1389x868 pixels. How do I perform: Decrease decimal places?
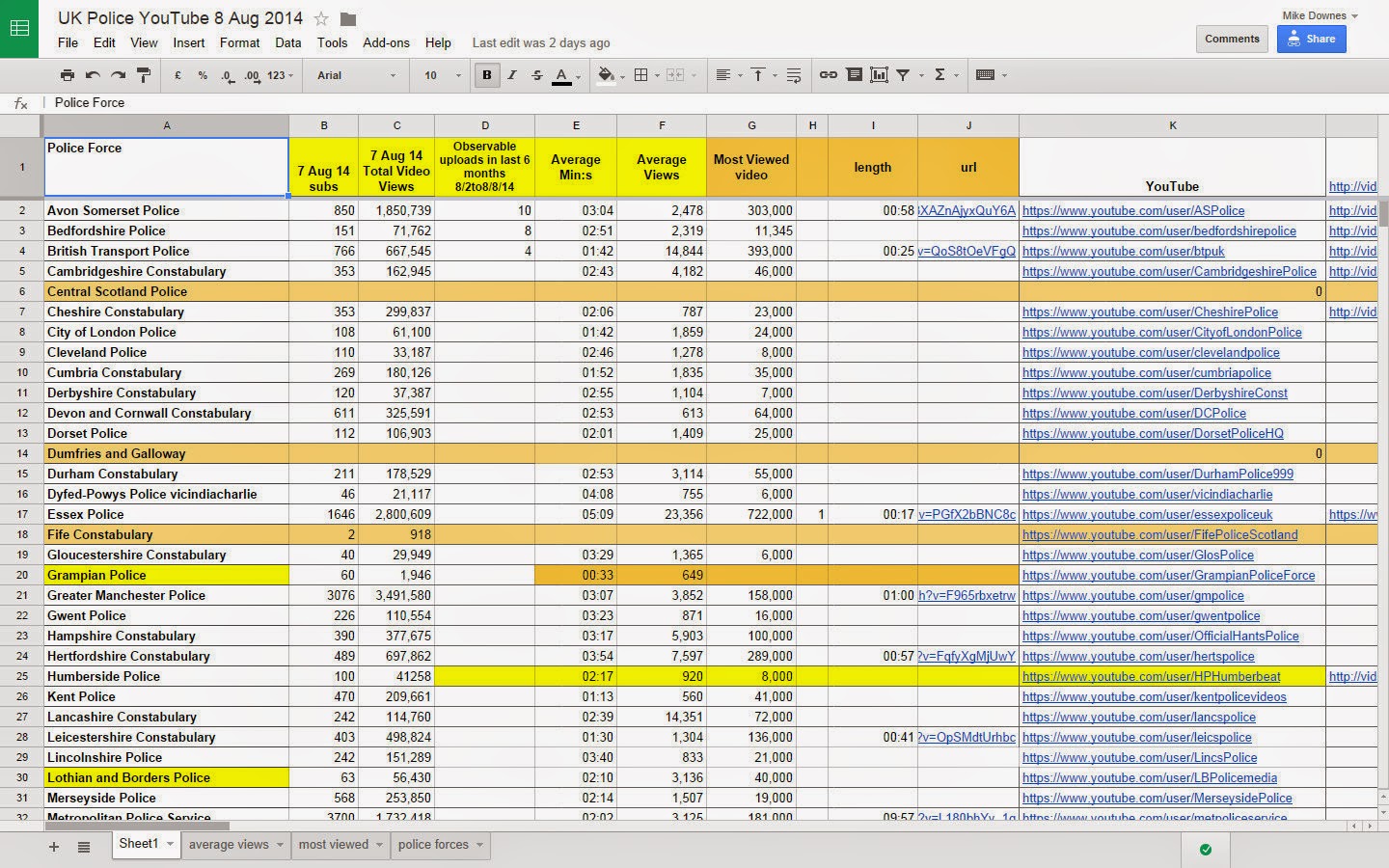tap(227, 75)
